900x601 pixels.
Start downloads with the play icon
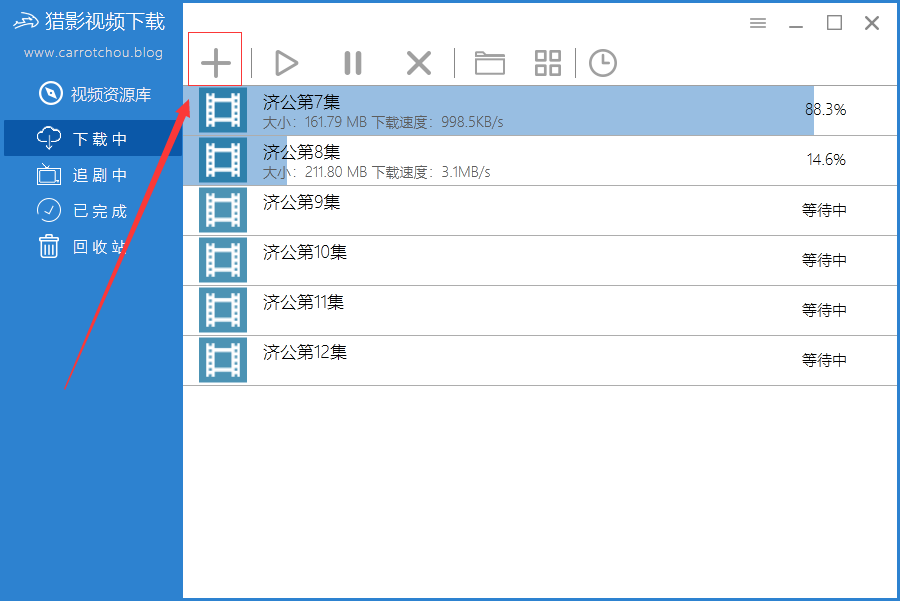[286, 63]
